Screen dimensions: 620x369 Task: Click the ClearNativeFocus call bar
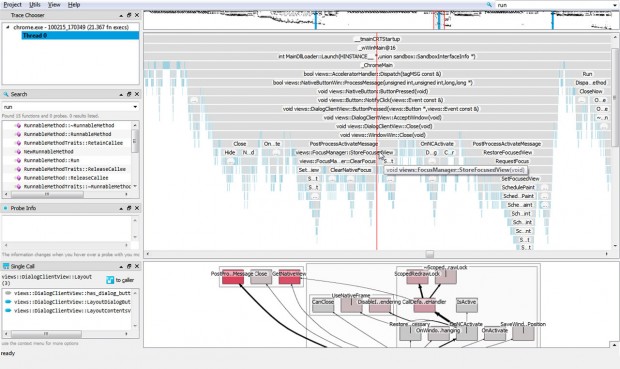[350, 170]
